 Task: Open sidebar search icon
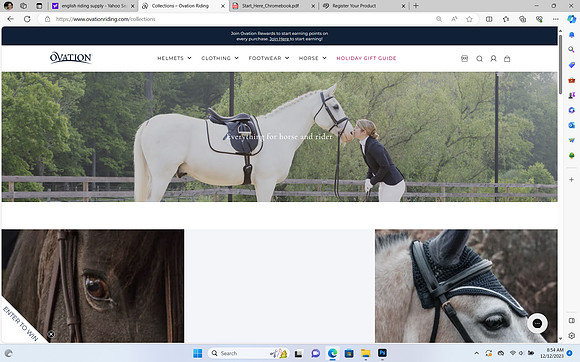[x=571, y=50]
